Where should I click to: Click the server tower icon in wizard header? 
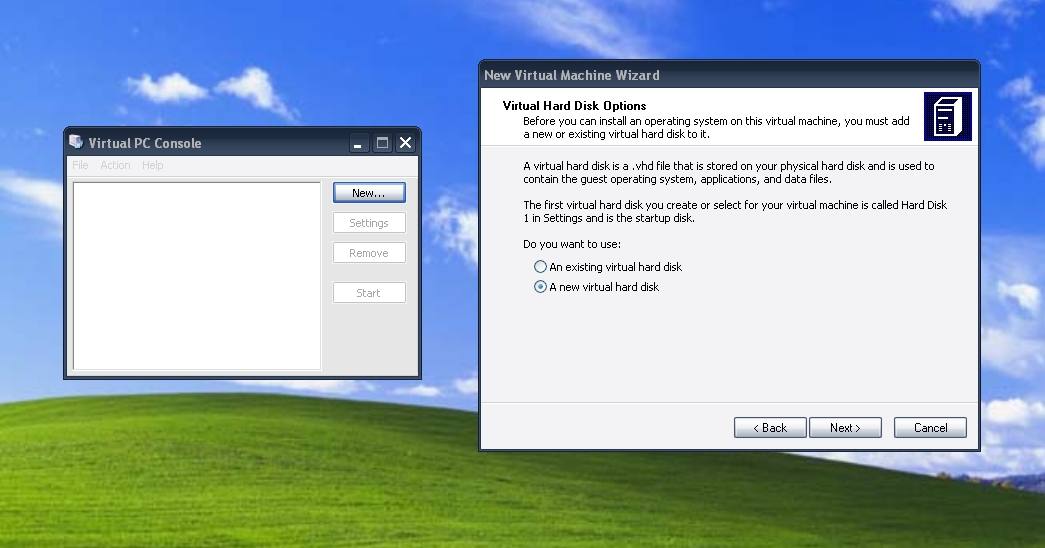pos(948,117)
